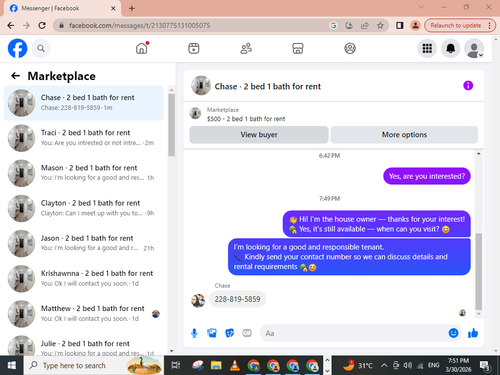Screen dimensions: 500x375
Task: Open the Jason conversation
Action: click(x=84, y=243)
